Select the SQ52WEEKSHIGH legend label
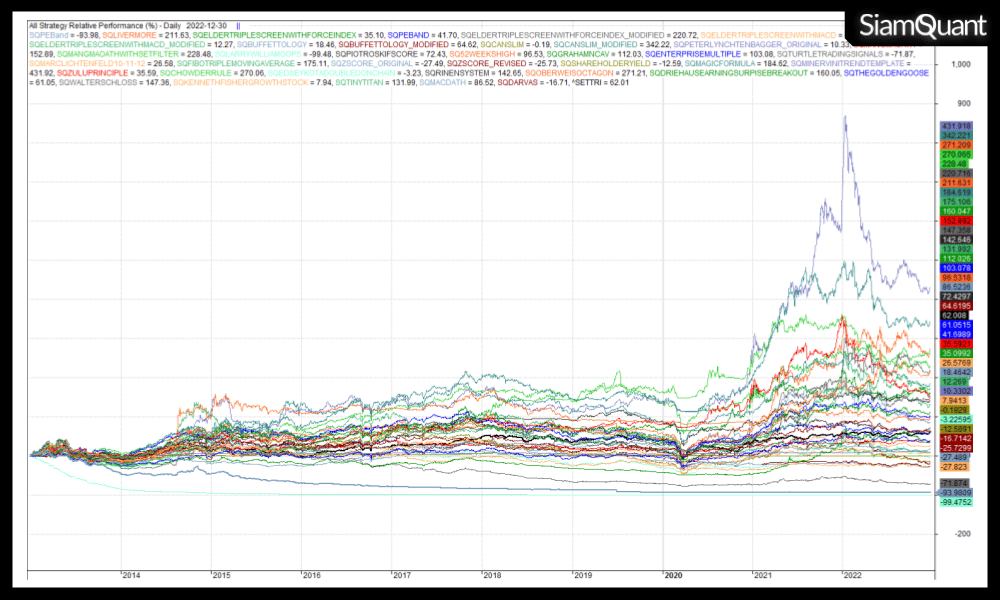The image size is (1000, 600). (479, 54)
